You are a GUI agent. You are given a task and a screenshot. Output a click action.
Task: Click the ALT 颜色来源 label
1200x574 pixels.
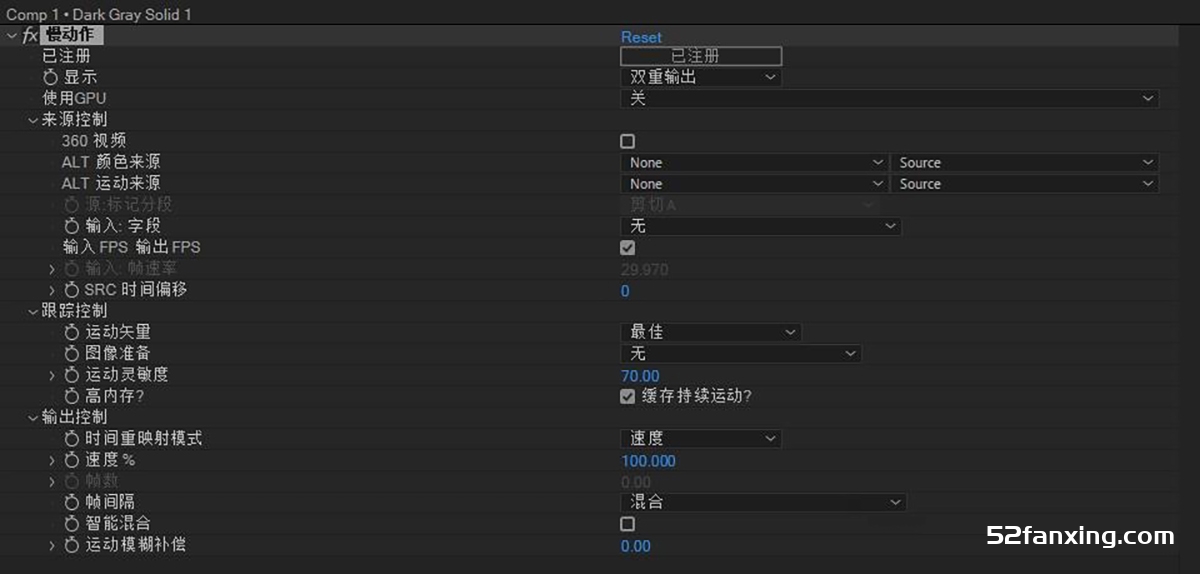[x=111, y=162]
